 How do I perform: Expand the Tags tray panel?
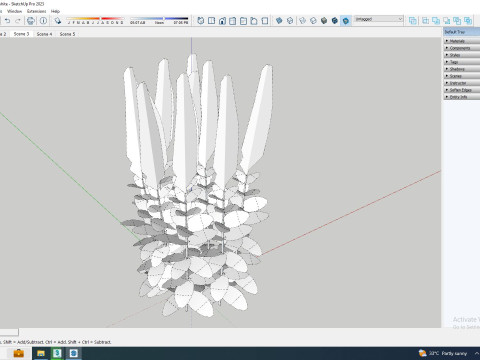coord(462,62)
